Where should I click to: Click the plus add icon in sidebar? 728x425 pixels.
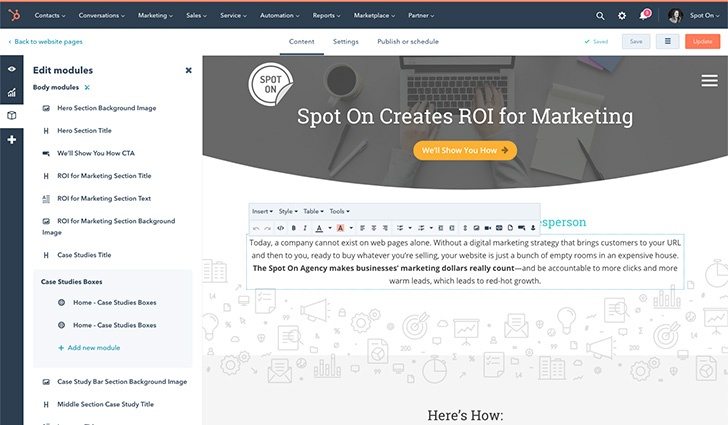click(x=12, y=140)
